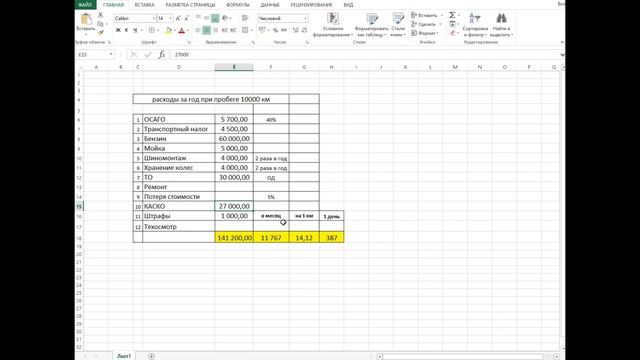Open the ФАЙЛ tab

(85, 4)
